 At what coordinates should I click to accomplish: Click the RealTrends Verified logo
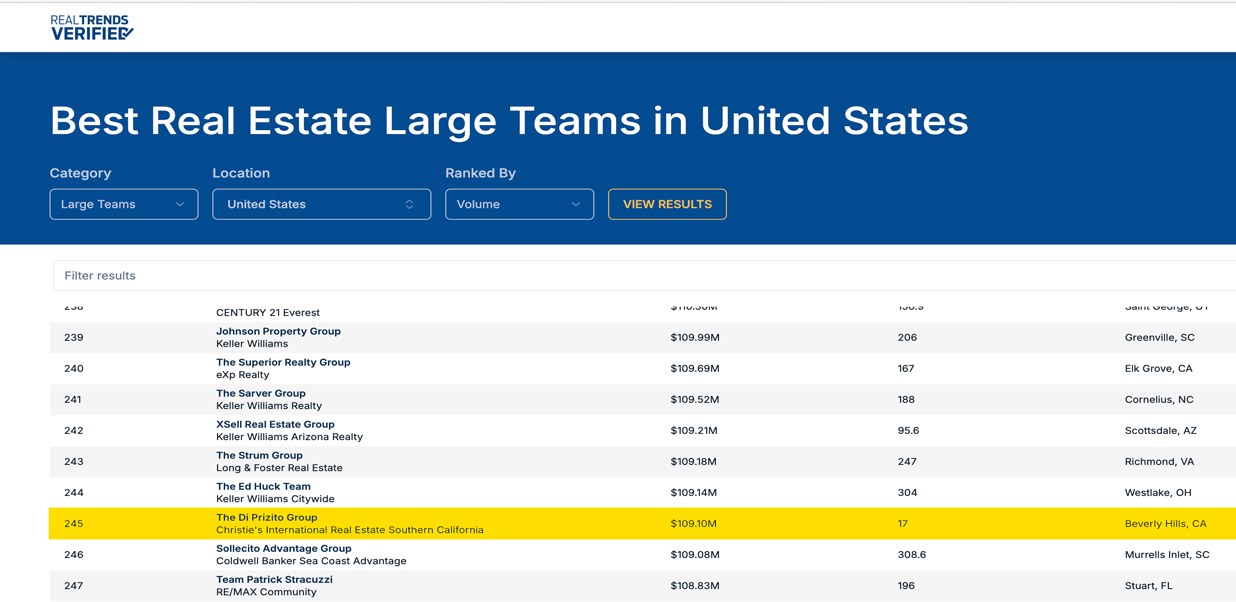coord(92,27)
